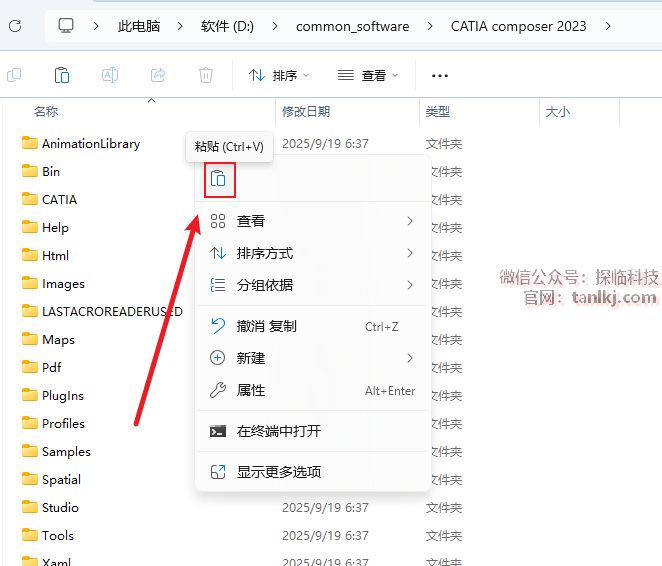This screenshot has width=662, height=566.
Task: Open 新建 submenu in context menu
Action: tap(313, 358)
